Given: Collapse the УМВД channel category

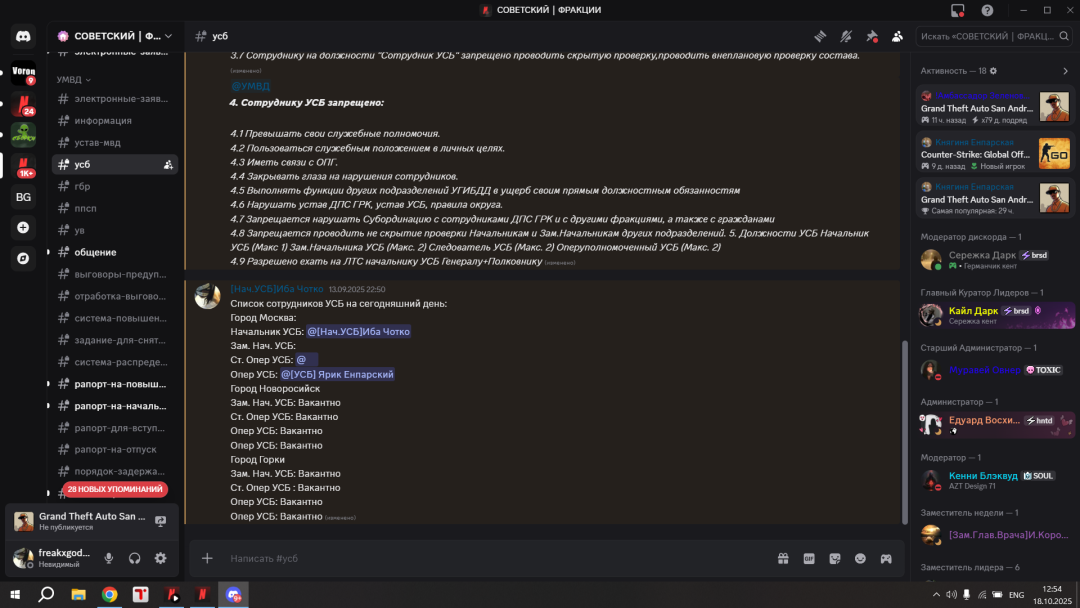Looking at the screenshot, I should (74, 79).
